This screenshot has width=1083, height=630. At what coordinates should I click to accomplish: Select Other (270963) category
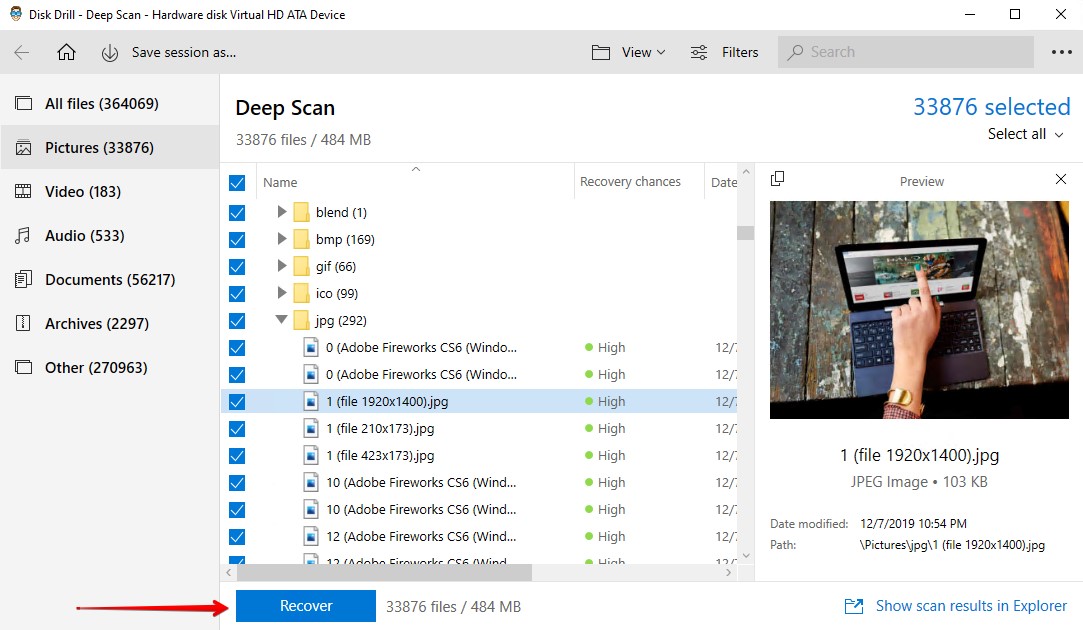(110, 368)
